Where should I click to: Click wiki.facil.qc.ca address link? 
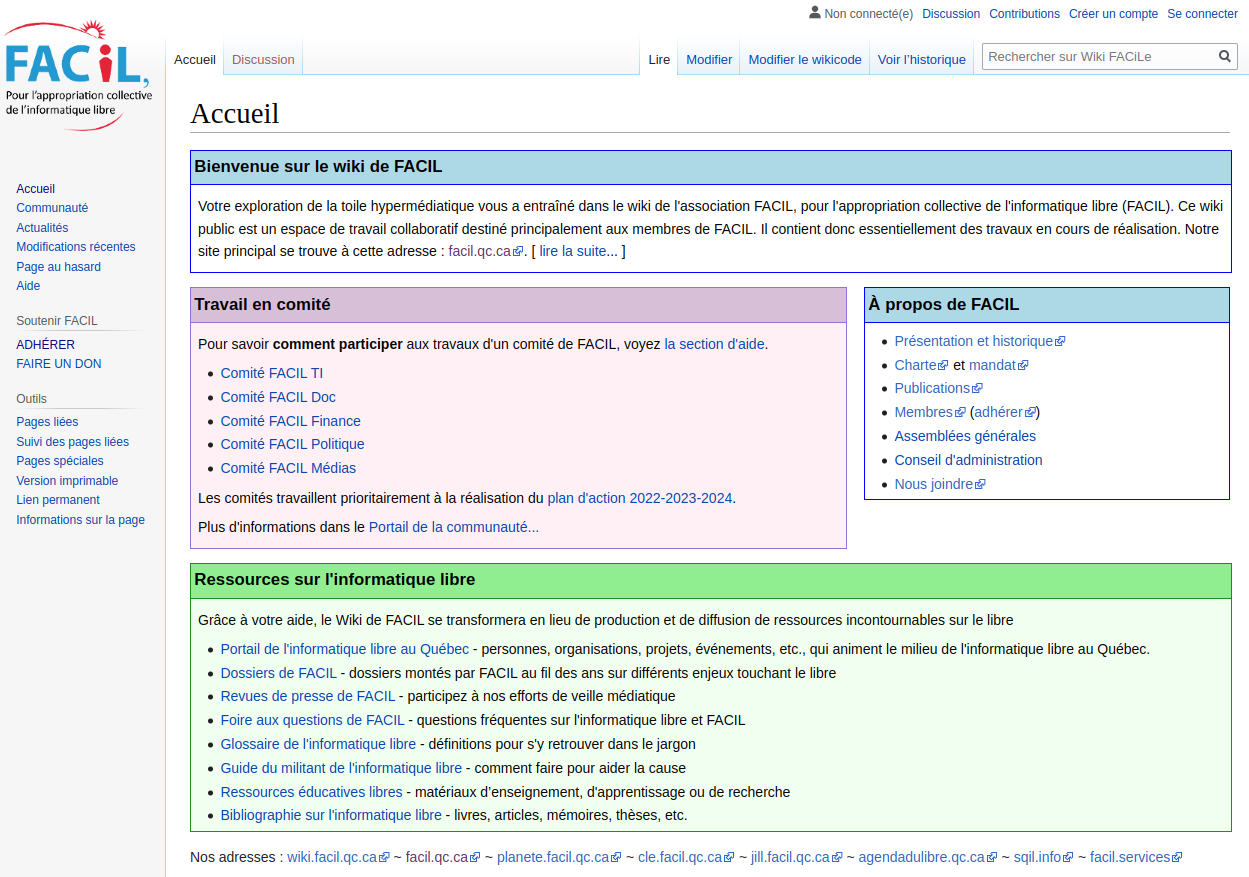[x=338, y=857]
